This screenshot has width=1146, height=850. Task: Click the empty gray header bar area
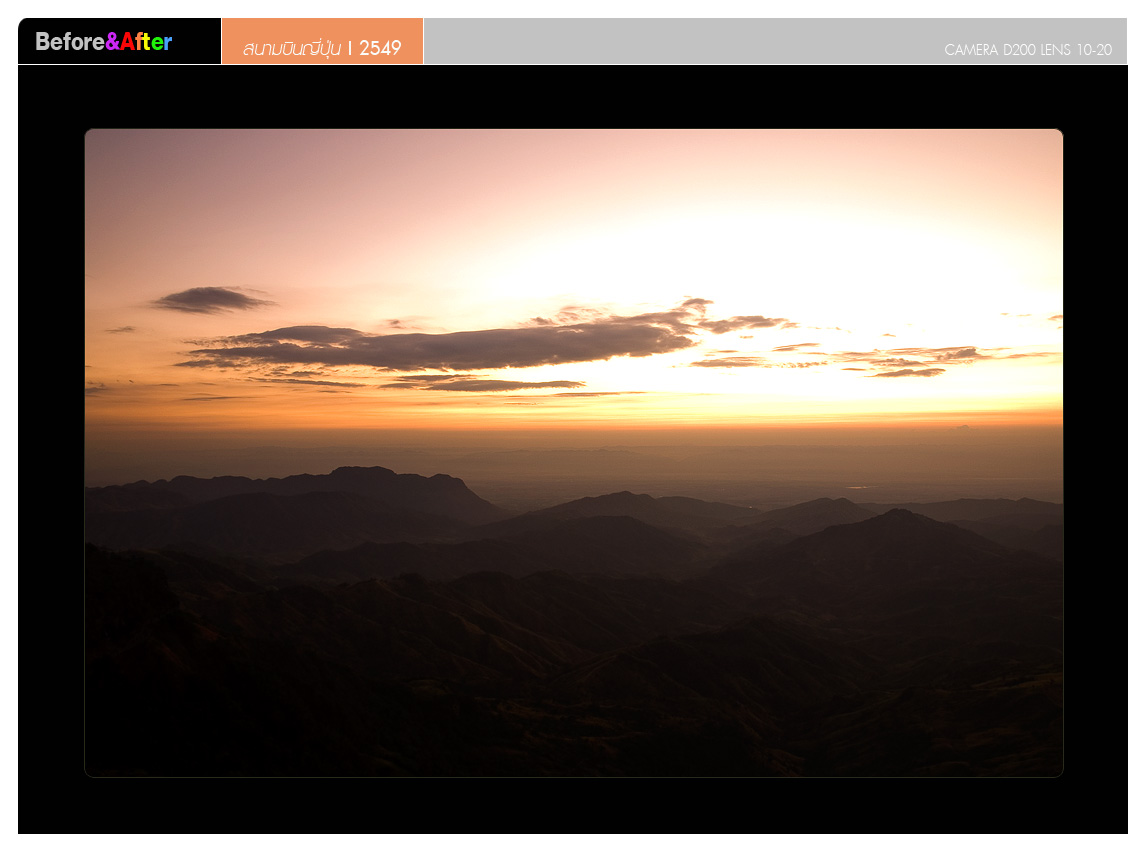[680, 40]
